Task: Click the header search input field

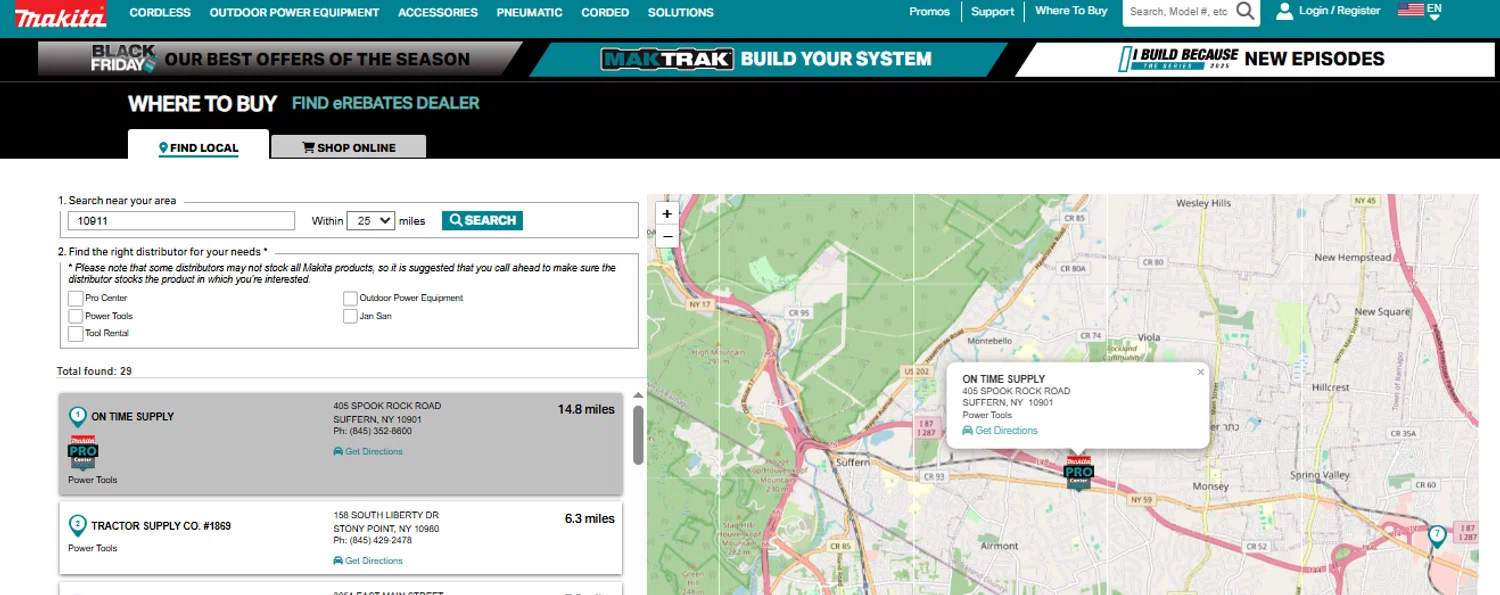Action: [x=1178, y=12]
